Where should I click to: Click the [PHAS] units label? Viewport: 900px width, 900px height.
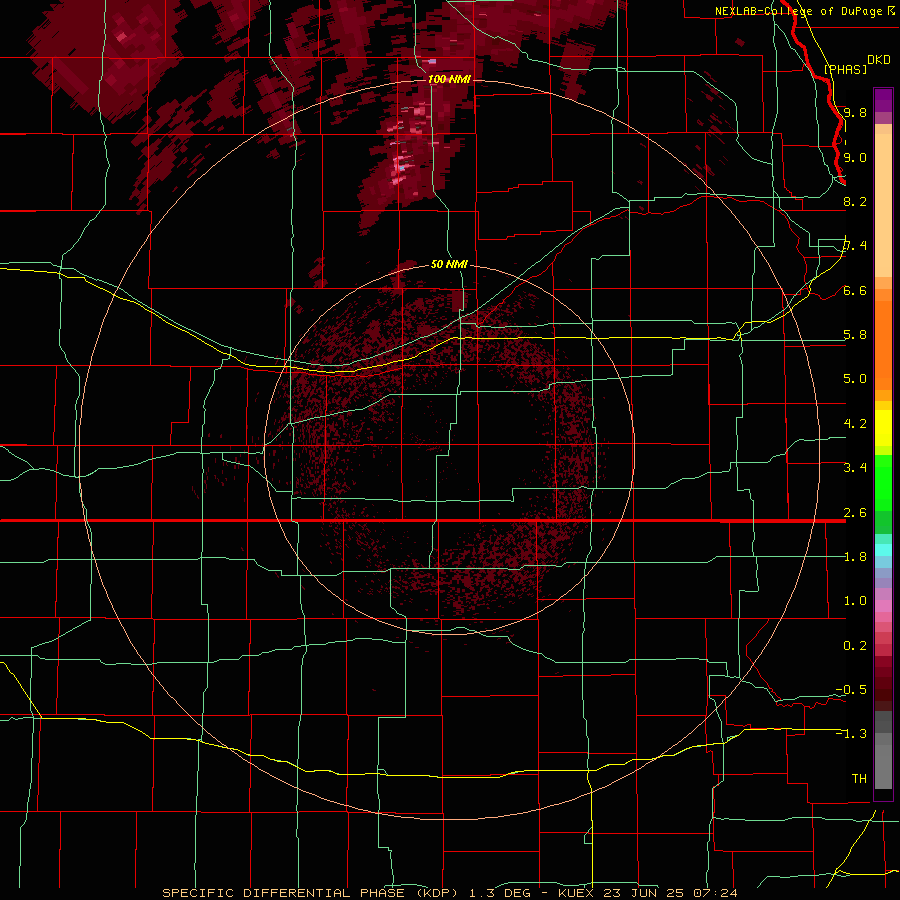pyautogui.click(x=845, y=69)
